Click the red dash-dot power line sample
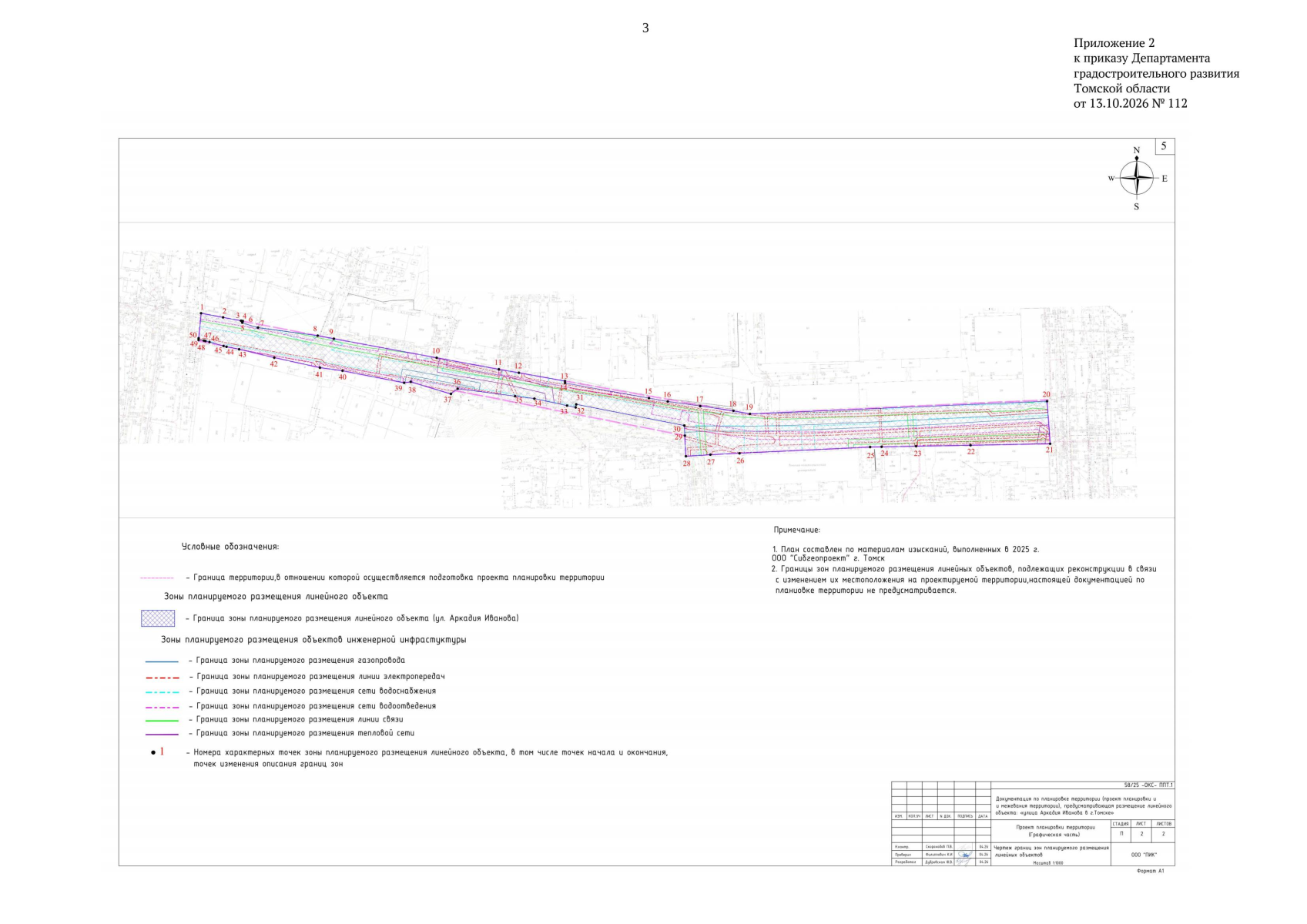 coord(162,678)
